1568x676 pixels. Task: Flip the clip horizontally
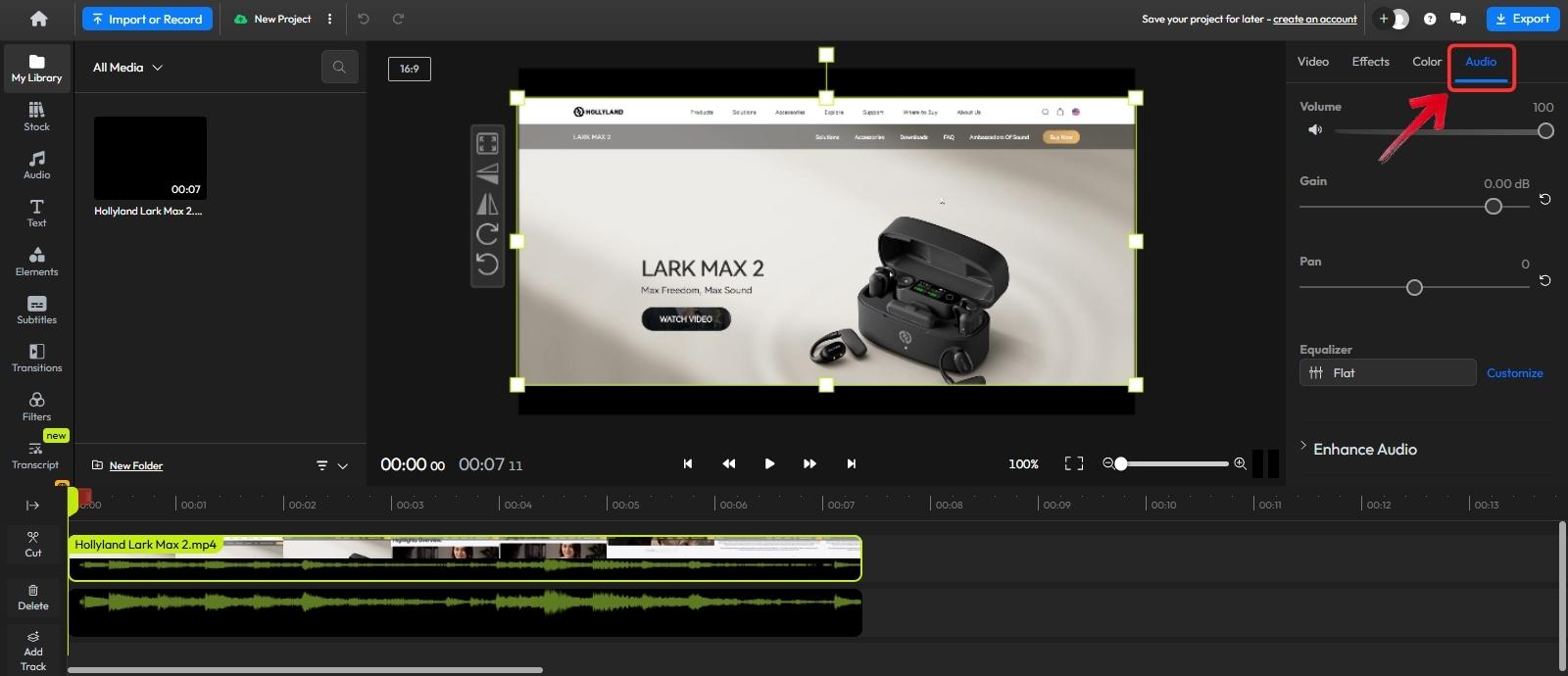coord(487,204)
